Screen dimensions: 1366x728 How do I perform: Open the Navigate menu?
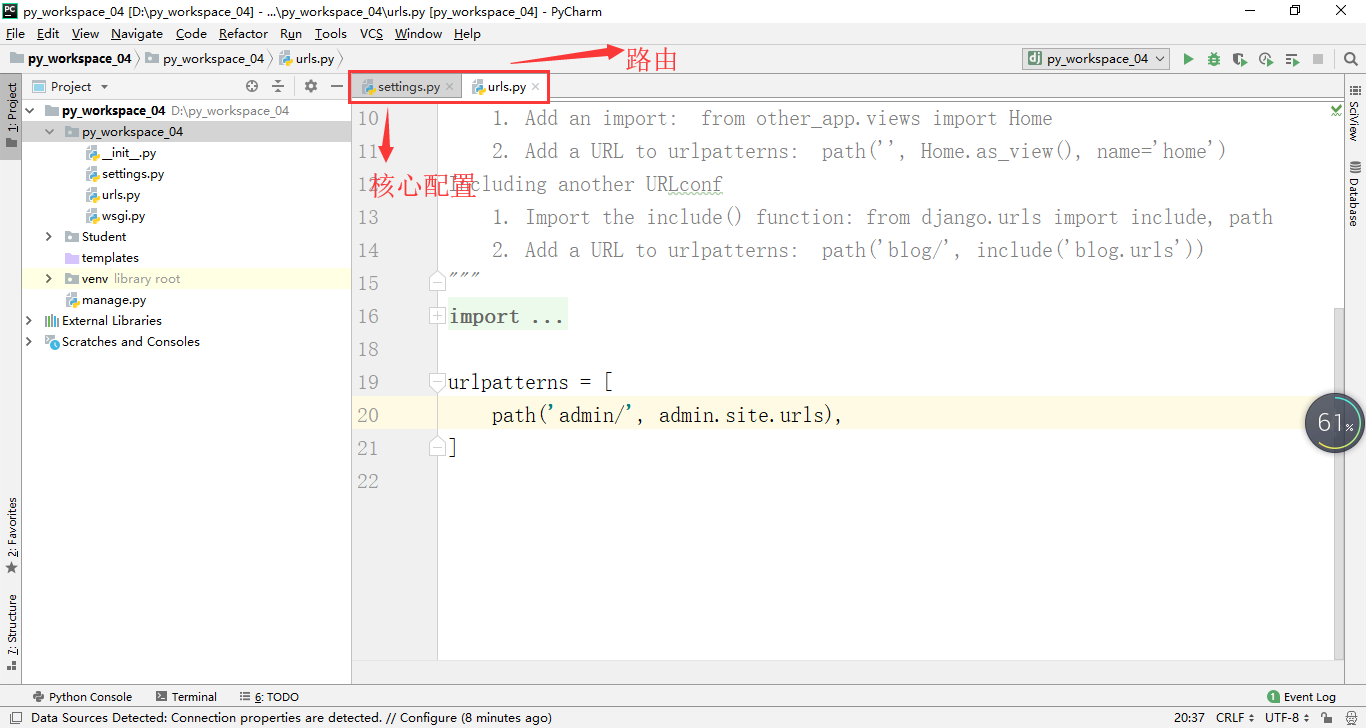(137, 33)
